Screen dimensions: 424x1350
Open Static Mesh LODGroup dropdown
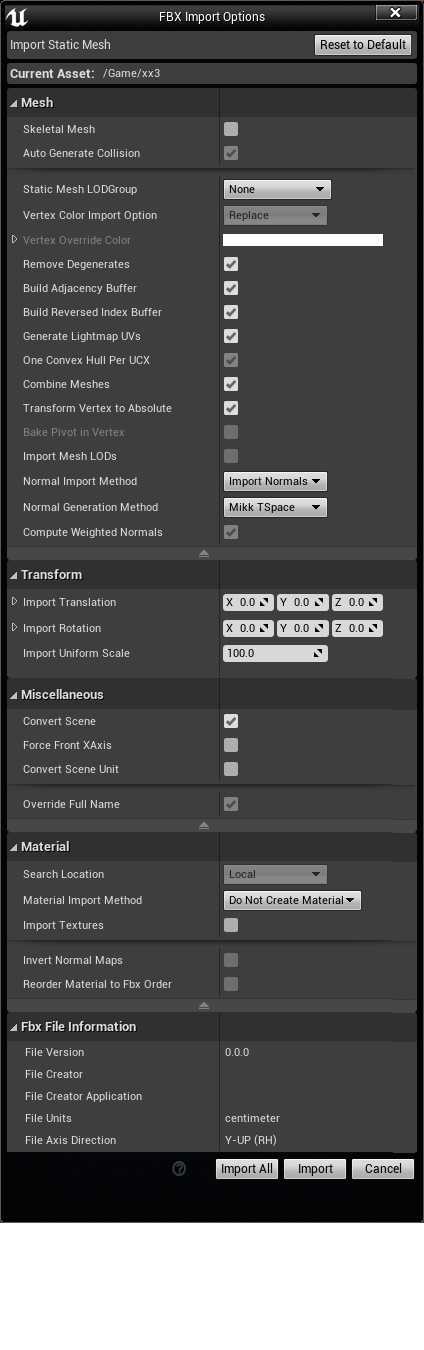[277, 189]
